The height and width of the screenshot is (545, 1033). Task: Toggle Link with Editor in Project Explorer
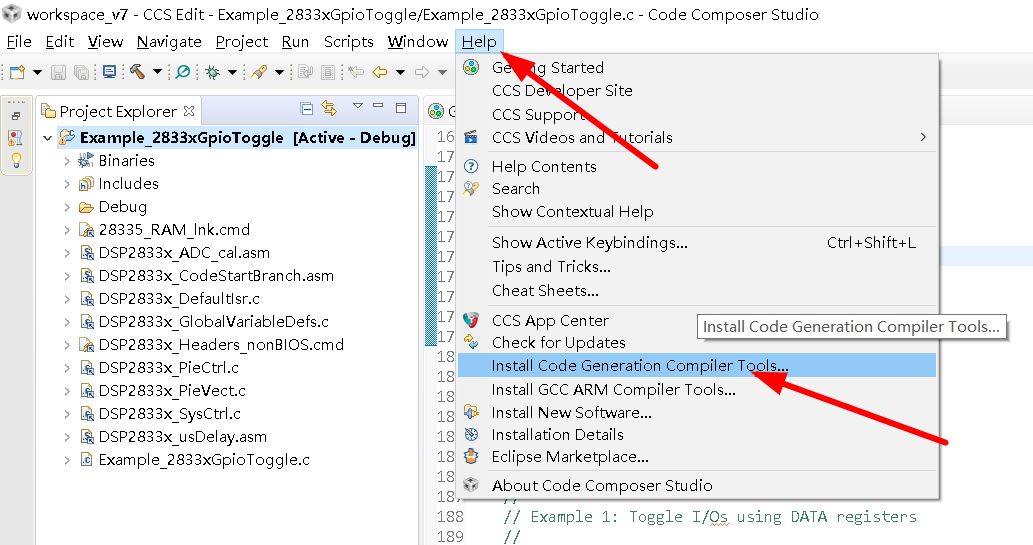click(x=329, y=107)
